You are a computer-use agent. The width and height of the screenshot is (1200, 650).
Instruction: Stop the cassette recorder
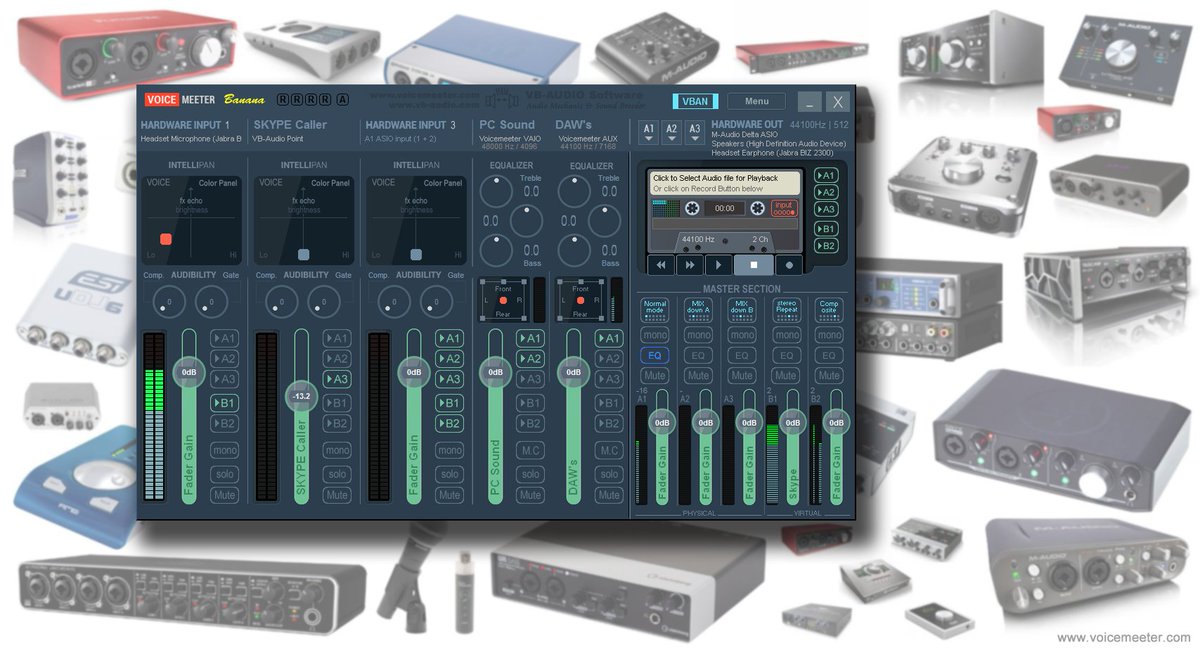pyautogui.click(x=753, y=265)
